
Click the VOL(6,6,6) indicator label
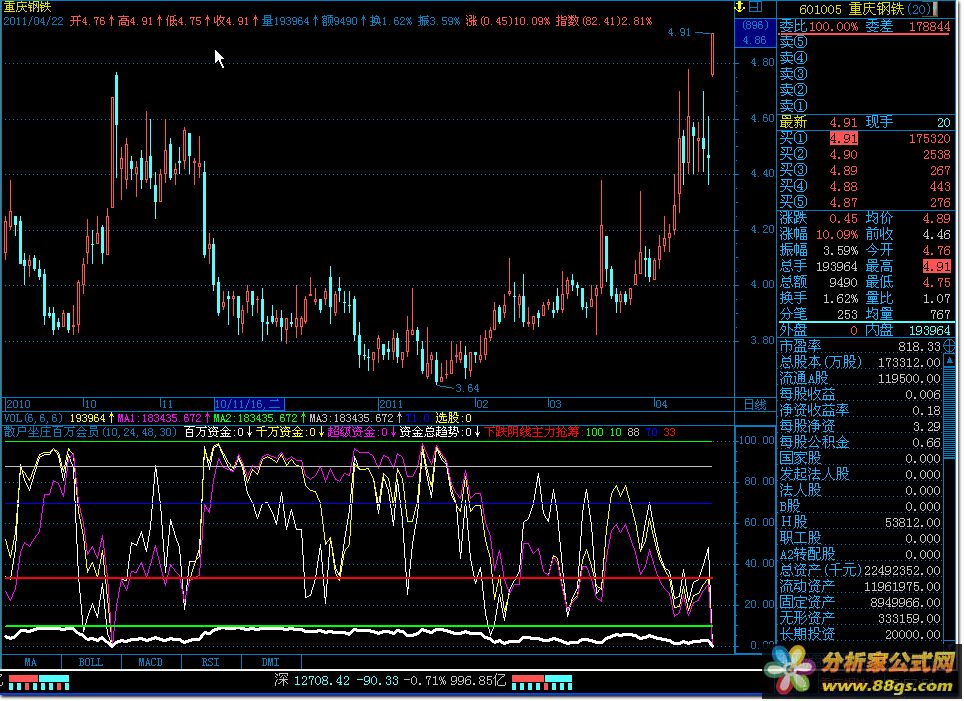[33, 418]
